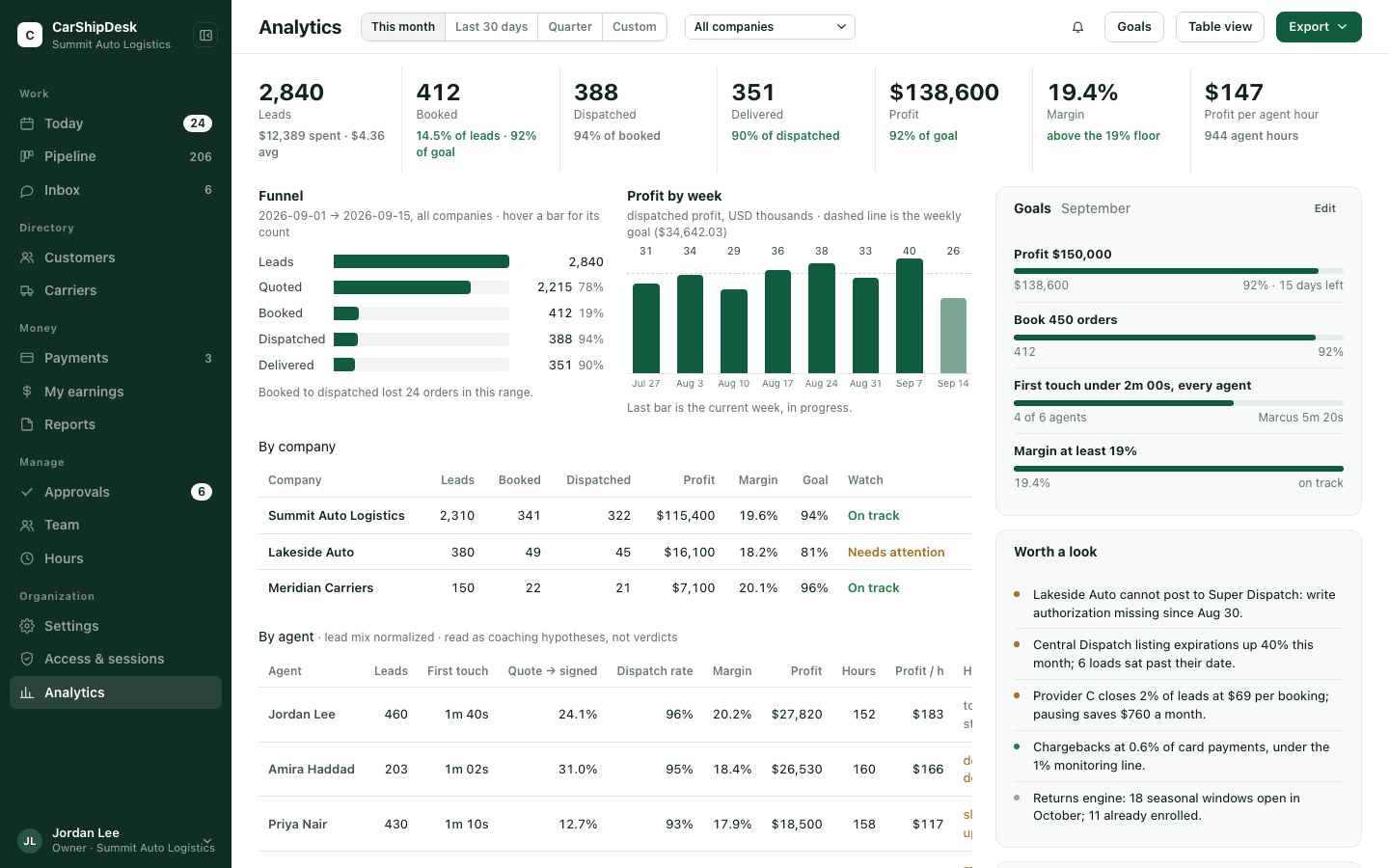Open the Export dropdown button
Viewport: 1389px width, 868px height.
(1319, 27)
